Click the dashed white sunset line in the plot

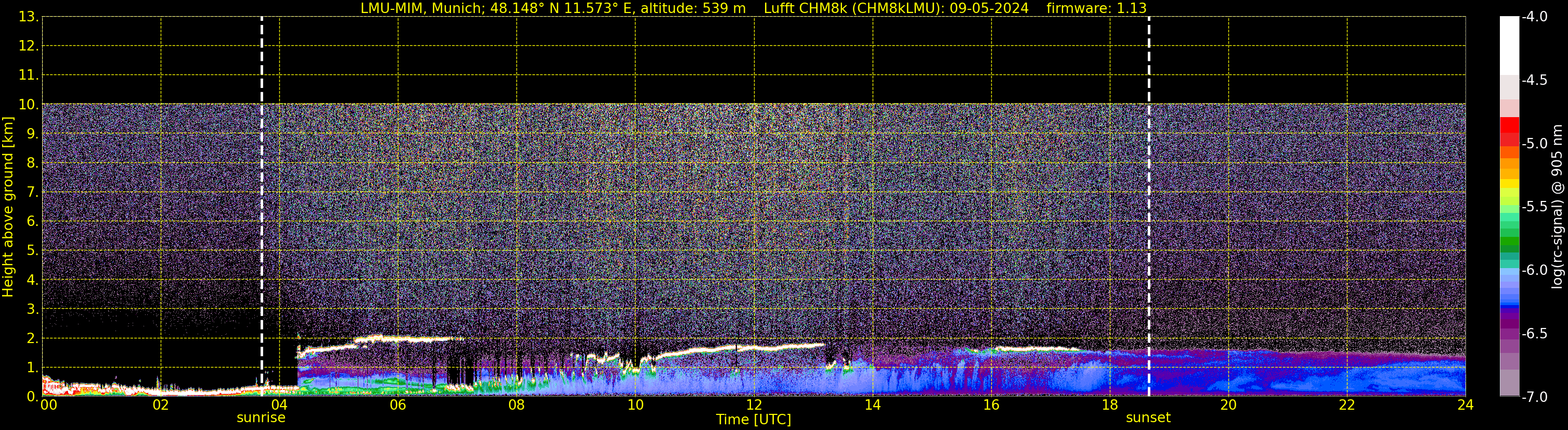pos(1149,207)
